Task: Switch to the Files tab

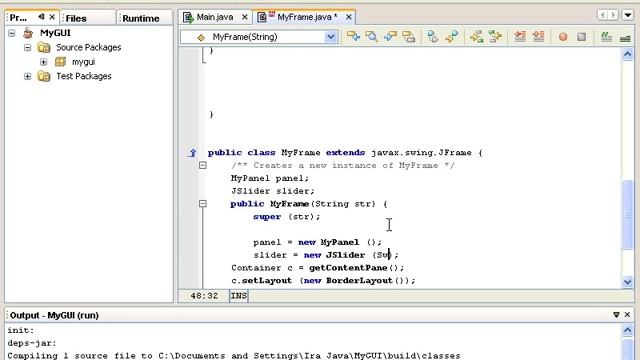Action: click(76, 18)
